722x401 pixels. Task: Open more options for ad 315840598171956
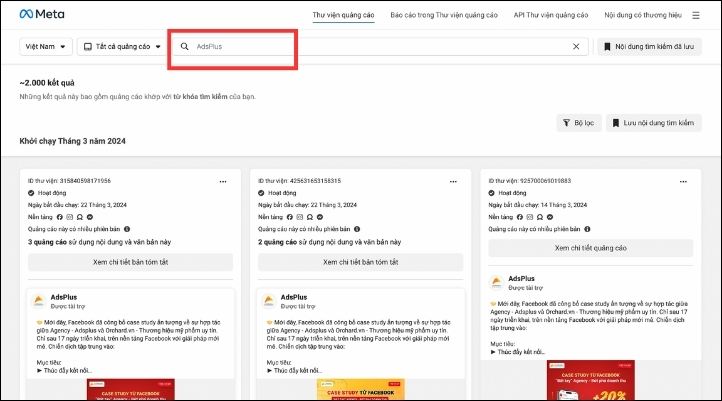click(x=223, y=181)
